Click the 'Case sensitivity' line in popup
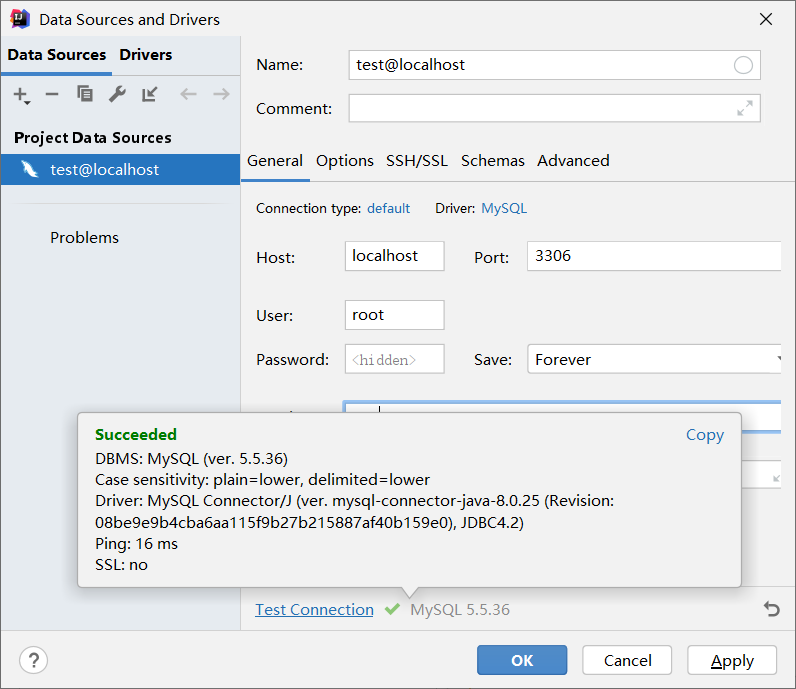Screen dimensions: 796x689 262,480
